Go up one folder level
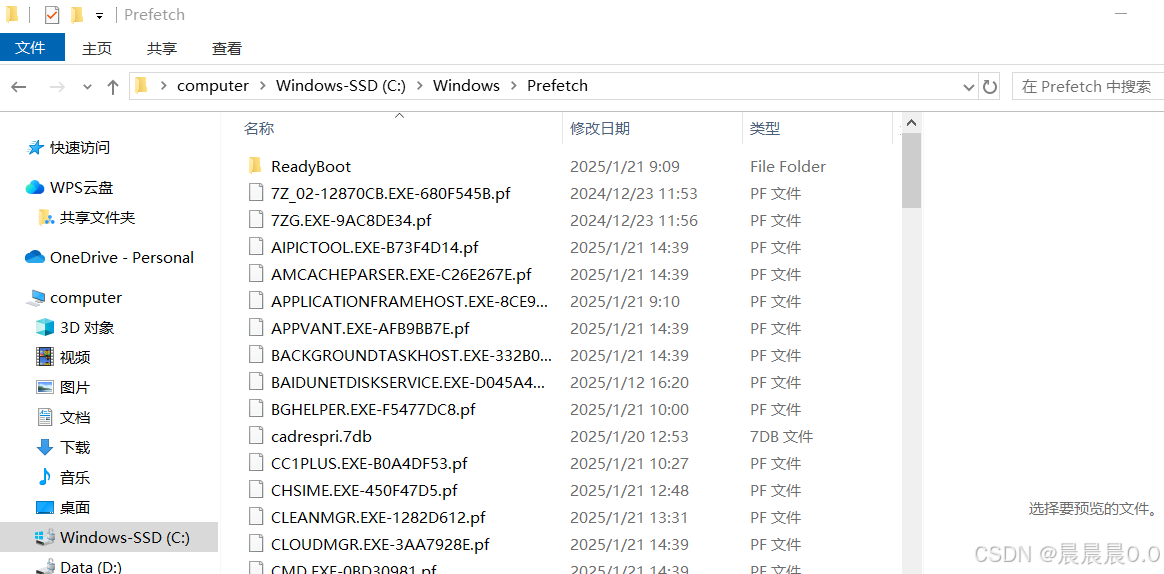 point(113,87)
